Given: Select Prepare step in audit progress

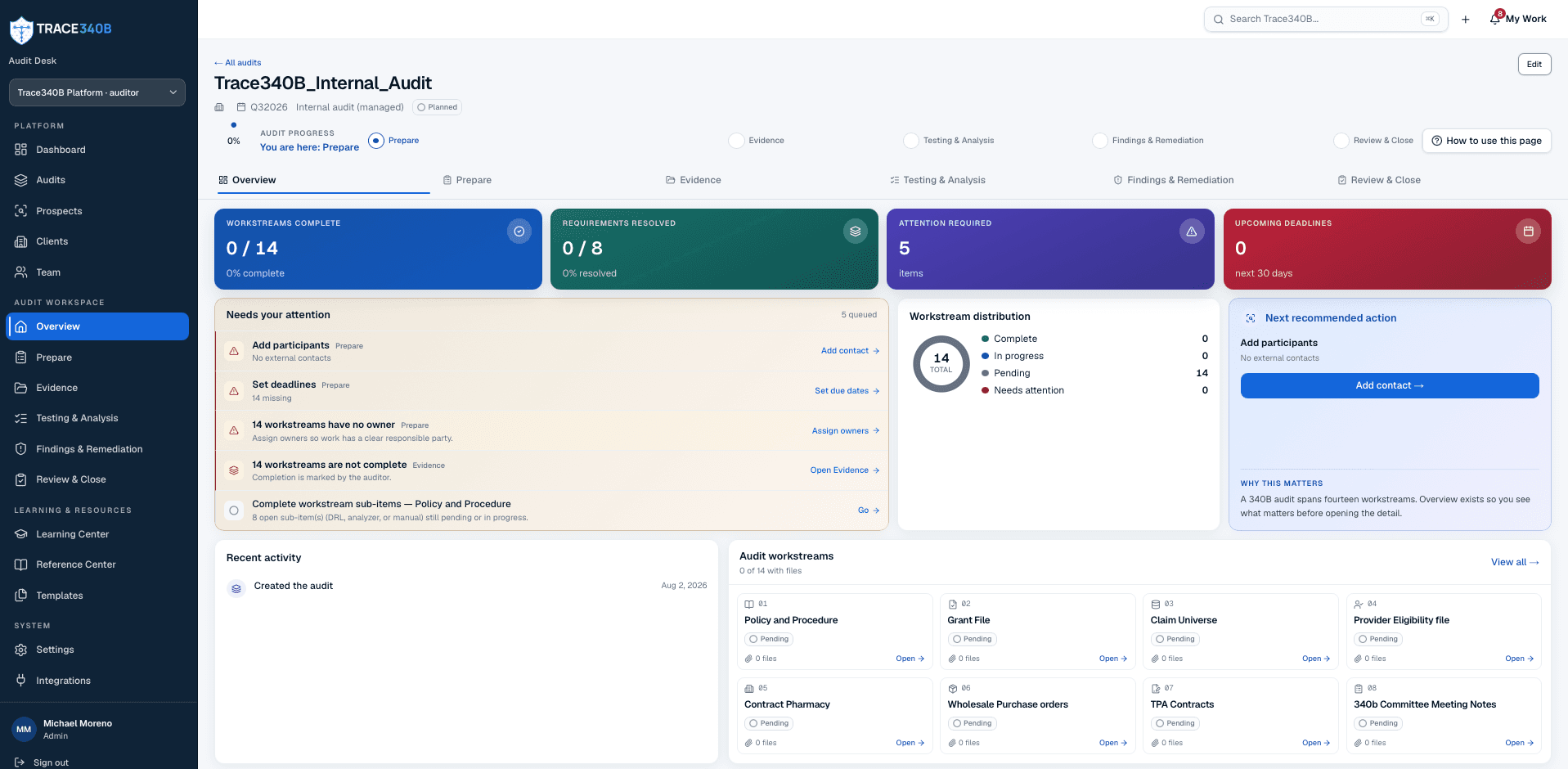Looking at the screenshot, I should point(393,141).
